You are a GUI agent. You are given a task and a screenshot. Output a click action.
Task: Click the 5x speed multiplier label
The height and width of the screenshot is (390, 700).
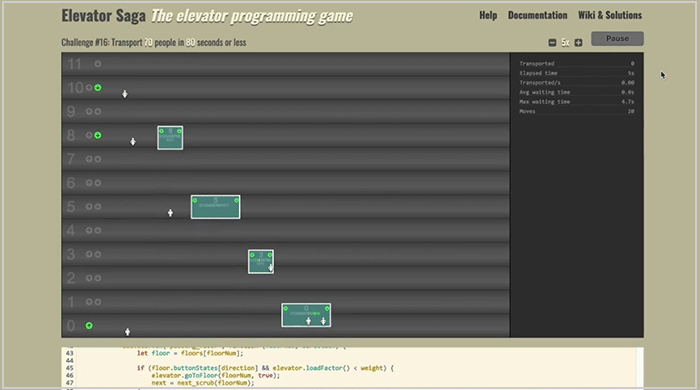pos(565,42)
